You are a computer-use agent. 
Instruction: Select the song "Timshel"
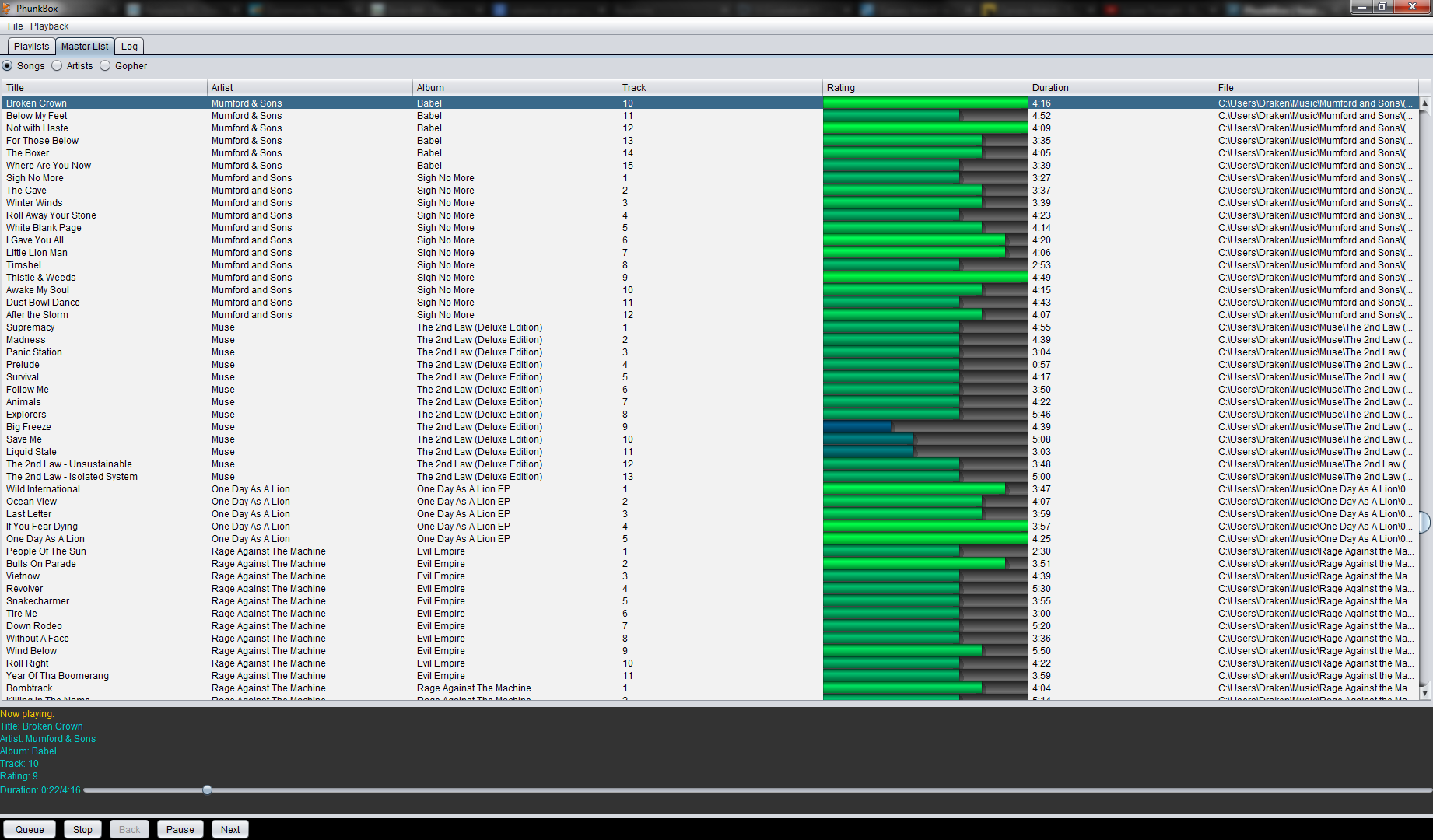tap(23, 265)
